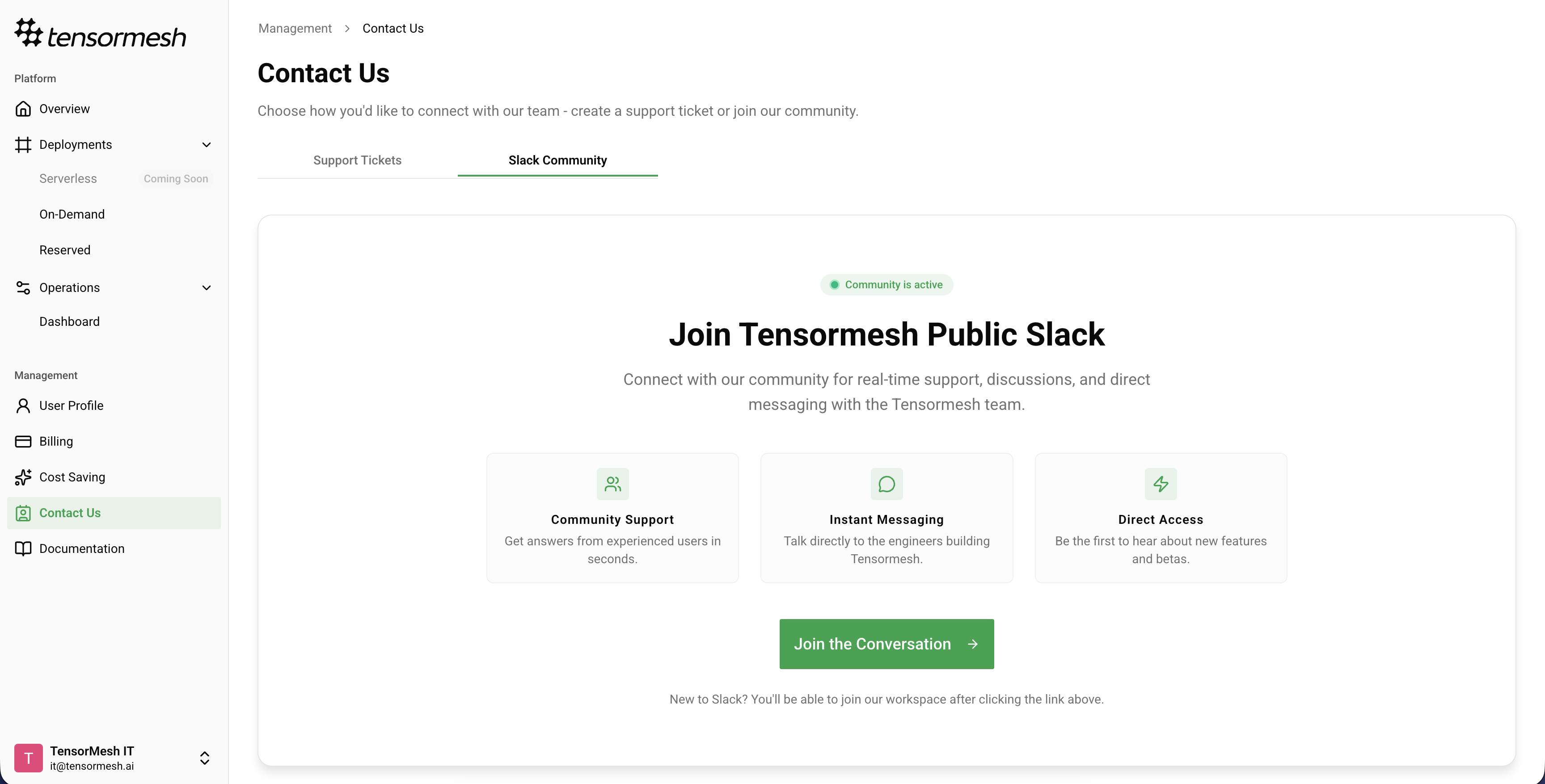Open the Documentation book icon
Image resolution: width=1545 pixels, height=784 pixels.
(23, 548)
